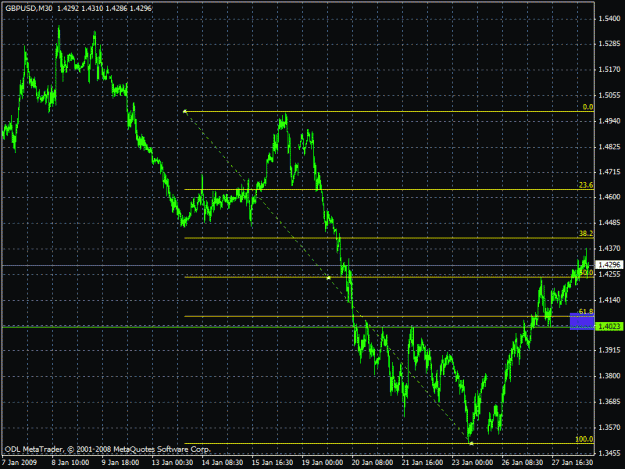Image resolution: width=625 pixels, height=469 pixels.
Task: Click the 13 Jan 00:30 time label
Action: point(172,462)
